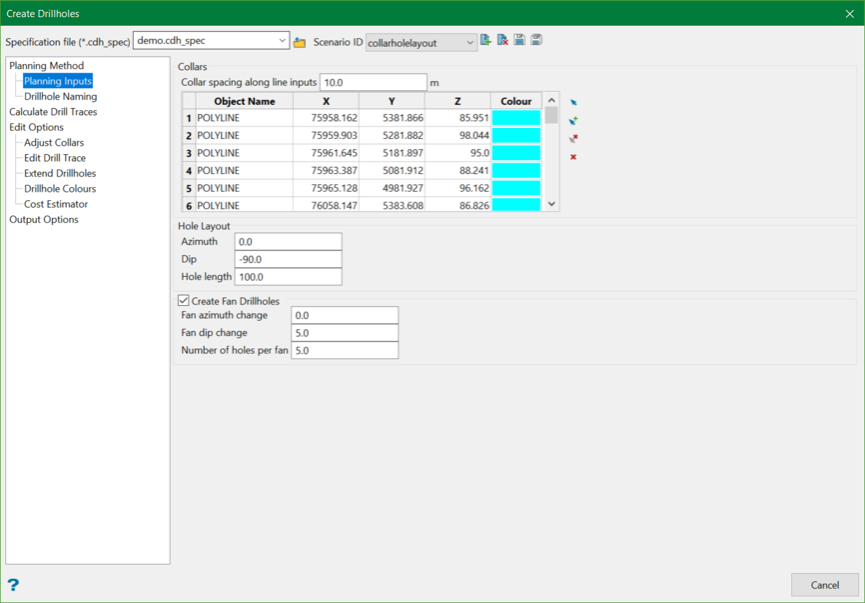Click the Colour column header
Viewport: 865px width, 603px height.
(x=516, y=101)
